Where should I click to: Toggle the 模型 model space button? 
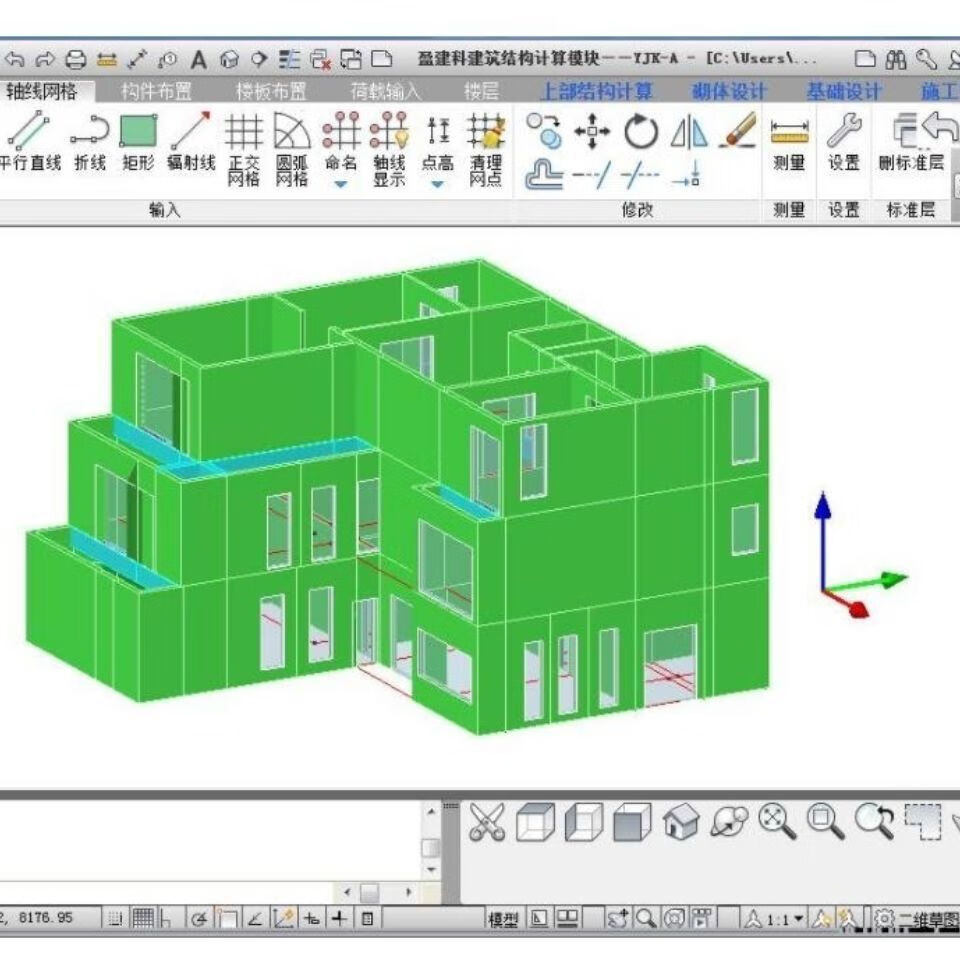(x=502, y=918)
